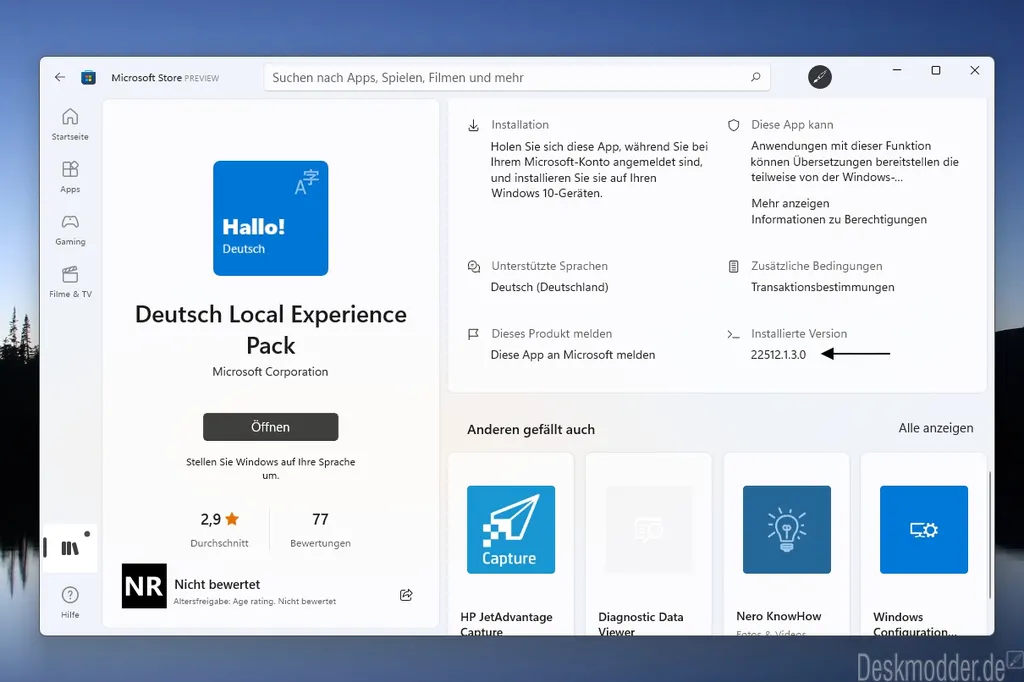Viewport: 1024px width, 682px height.
Task: Click the vertical scrollbar on the right
Action: 990,534
